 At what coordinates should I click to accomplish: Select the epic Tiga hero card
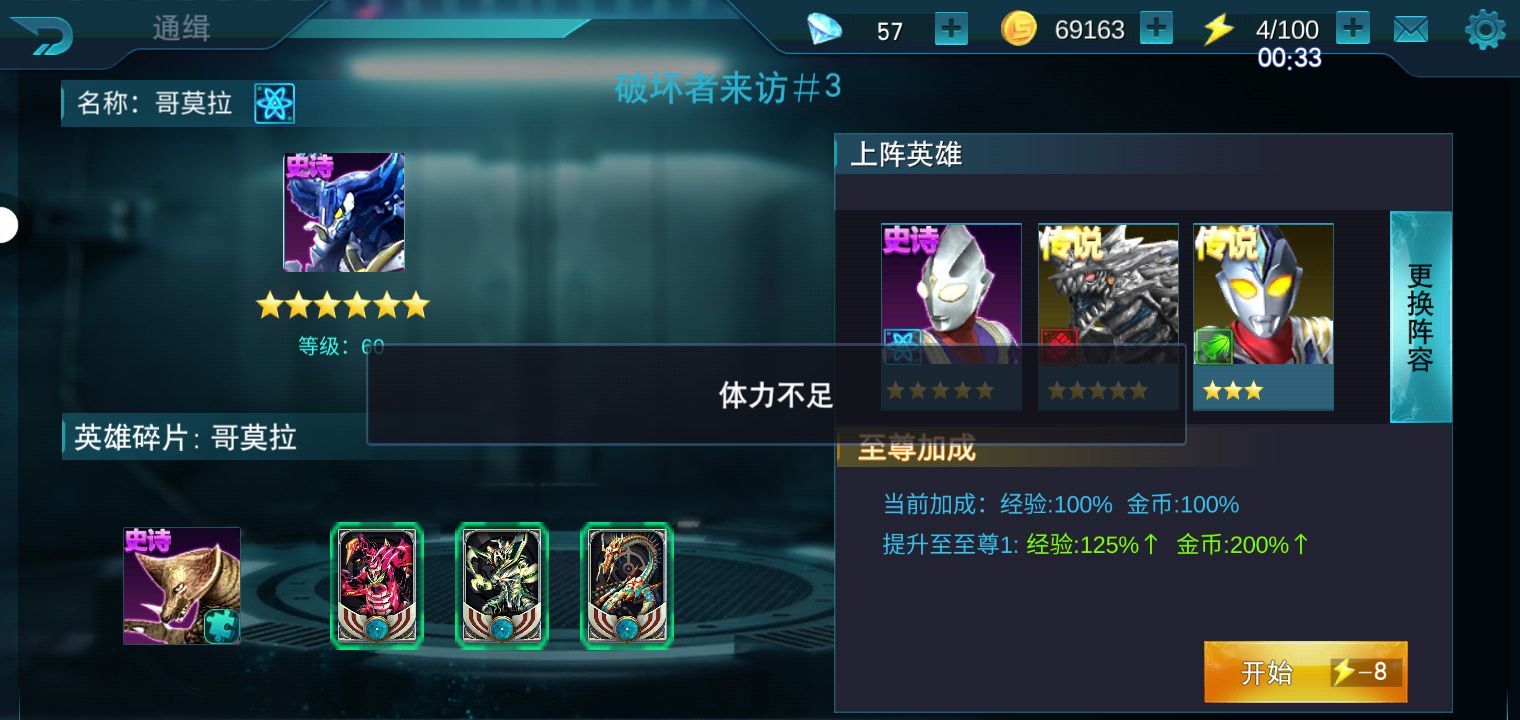[x=951, y=316]
